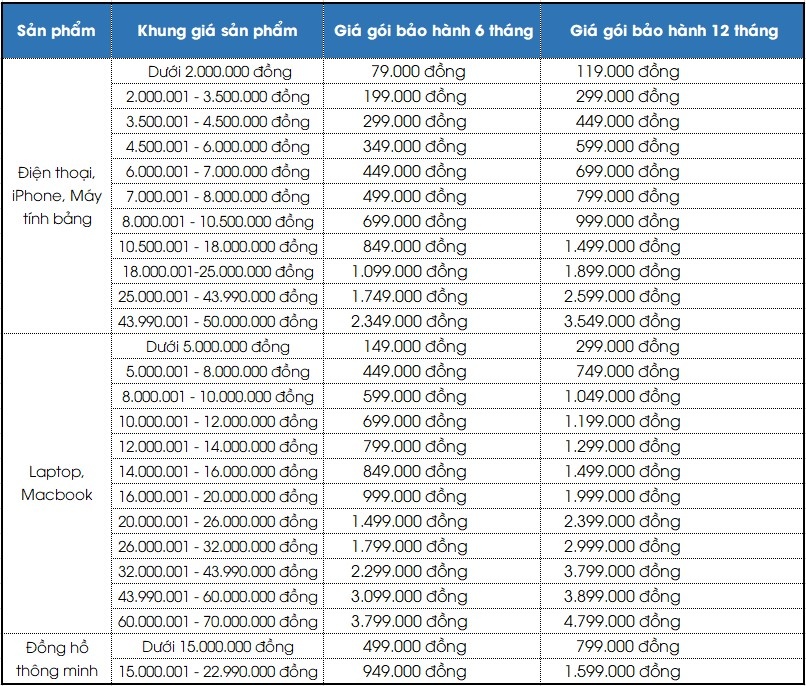
Task: Select the "43.990.001 - 50.000.000 đồng" range
Action: tap(217, 321)
